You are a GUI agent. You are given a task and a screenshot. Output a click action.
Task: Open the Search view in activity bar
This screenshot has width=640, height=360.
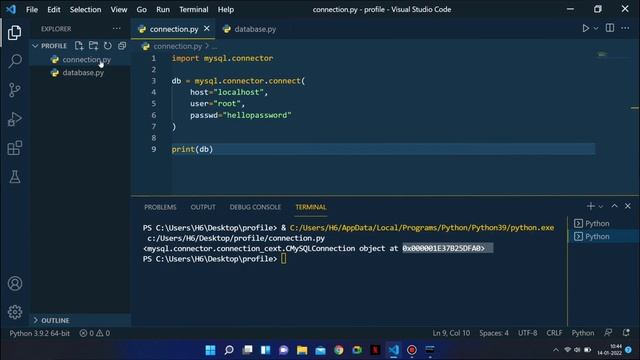tap(15, 61)
